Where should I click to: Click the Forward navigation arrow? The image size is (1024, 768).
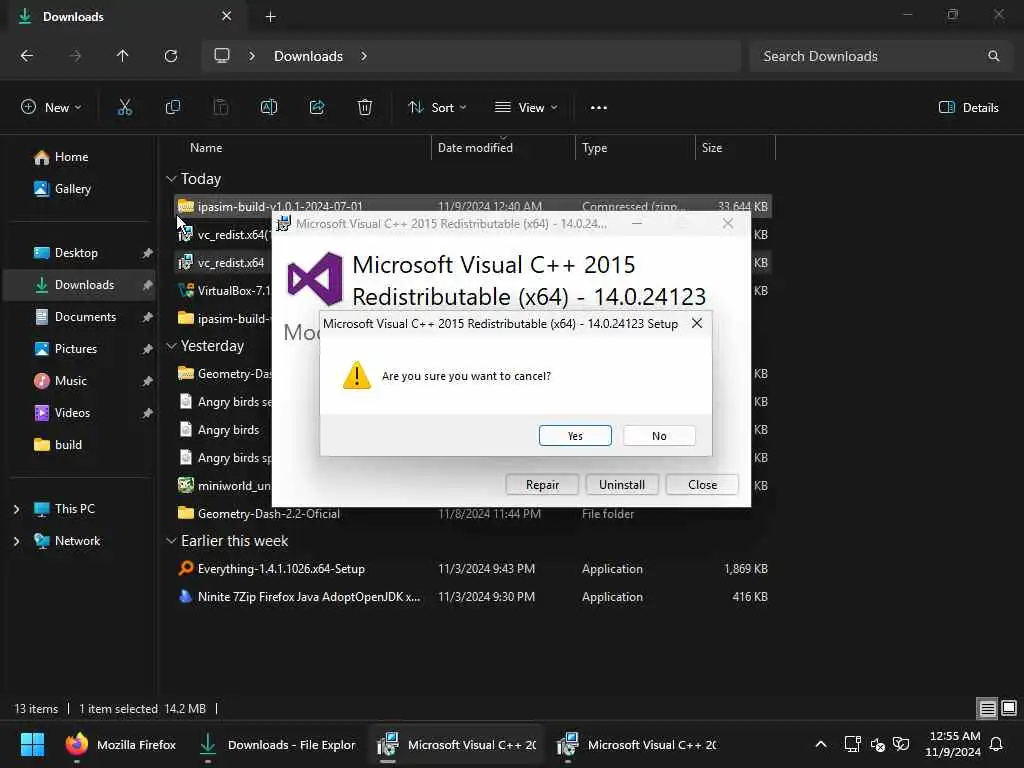tap(75, 56)
